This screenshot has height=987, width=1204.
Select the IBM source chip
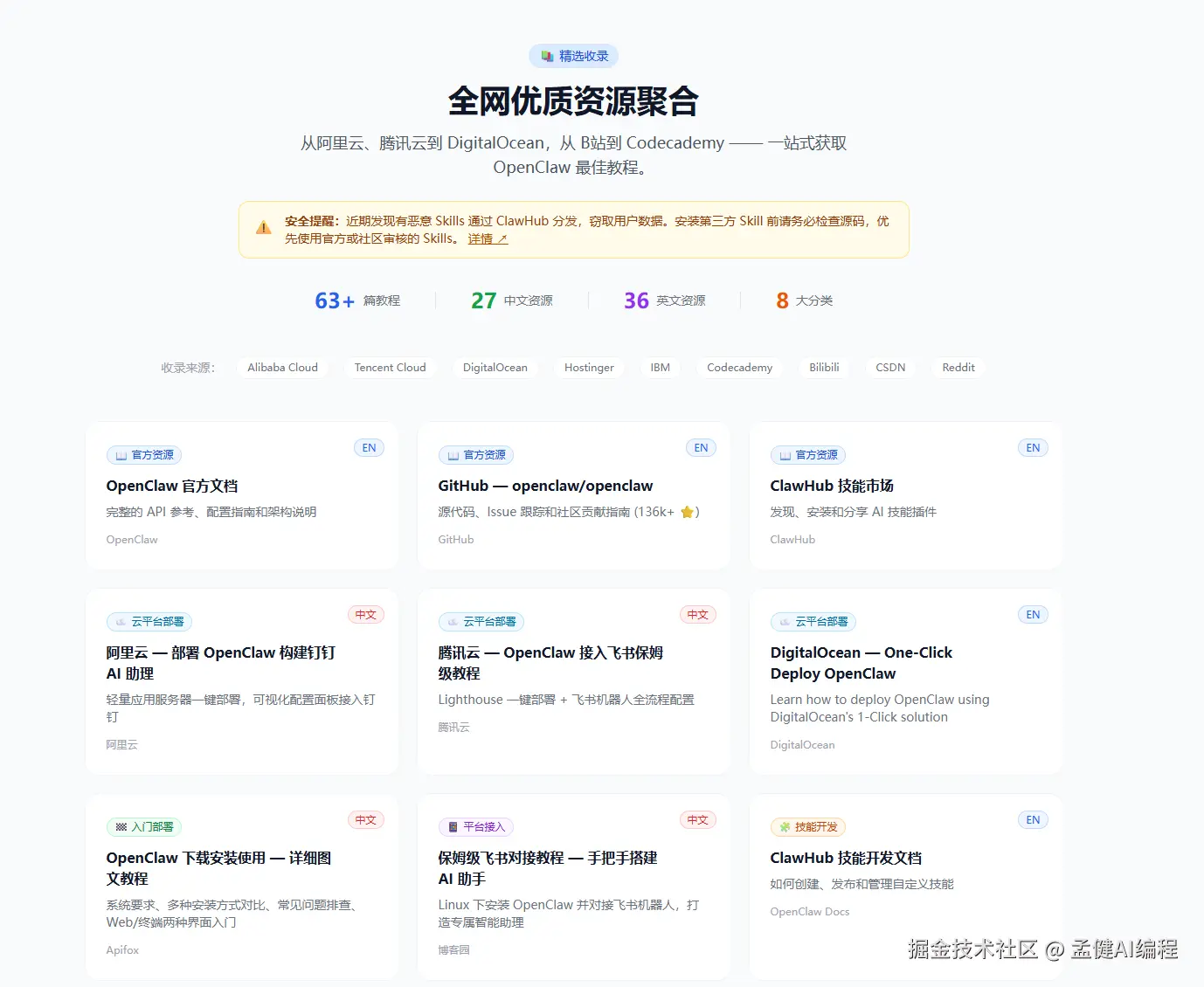[x=660, y=368]
